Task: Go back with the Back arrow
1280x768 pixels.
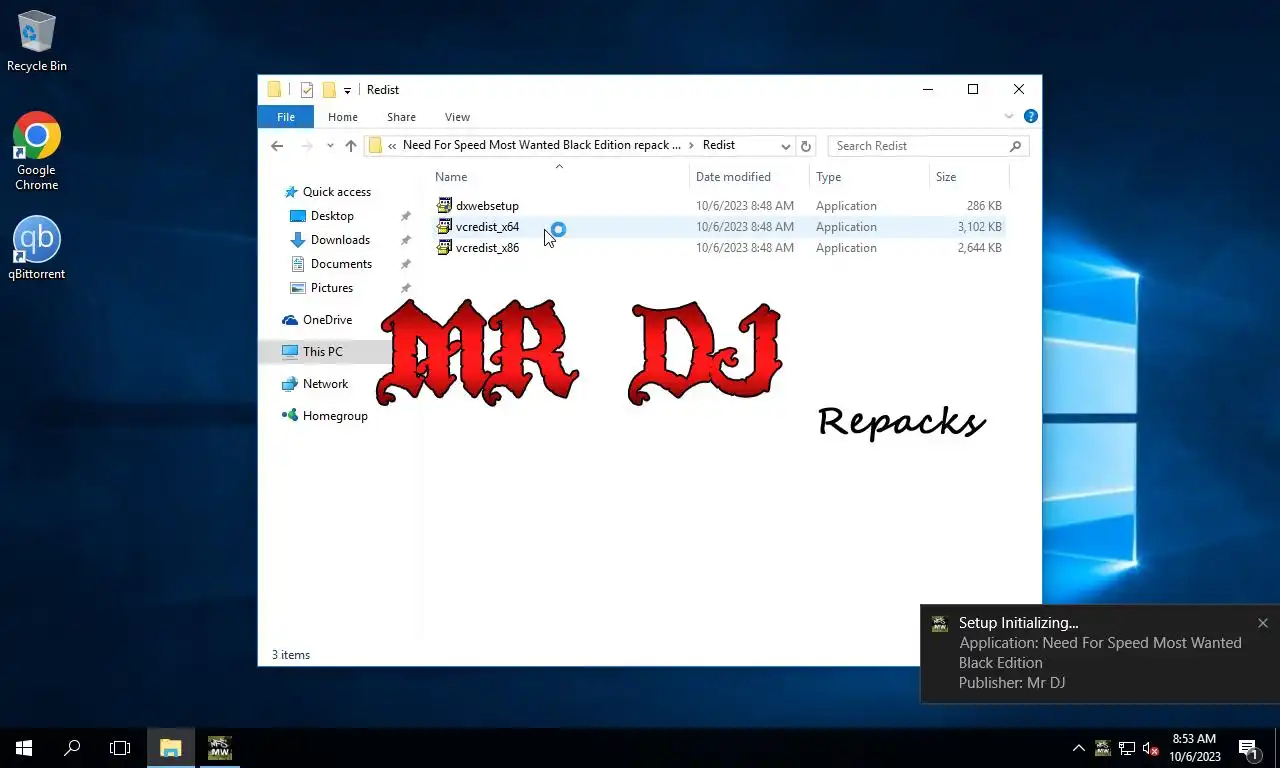Action: click(x=277, y=146)
